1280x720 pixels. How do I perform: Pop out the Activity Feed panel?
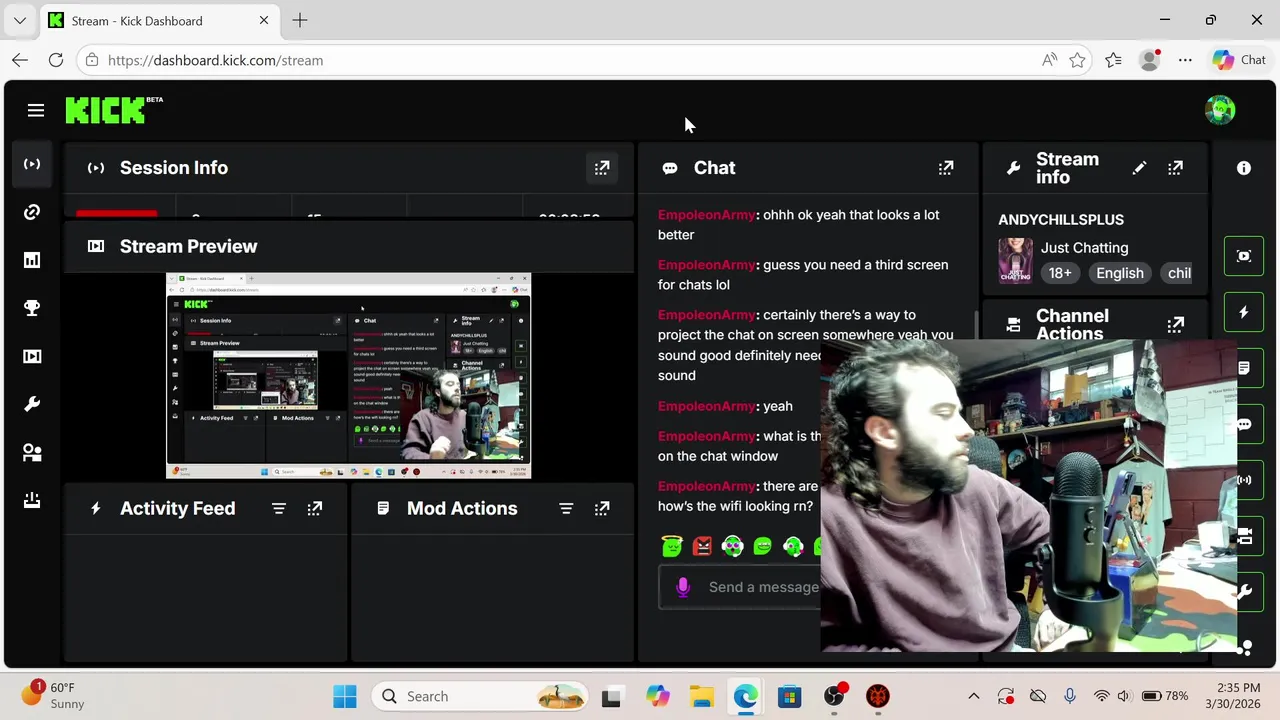click(x=315, y=509)
